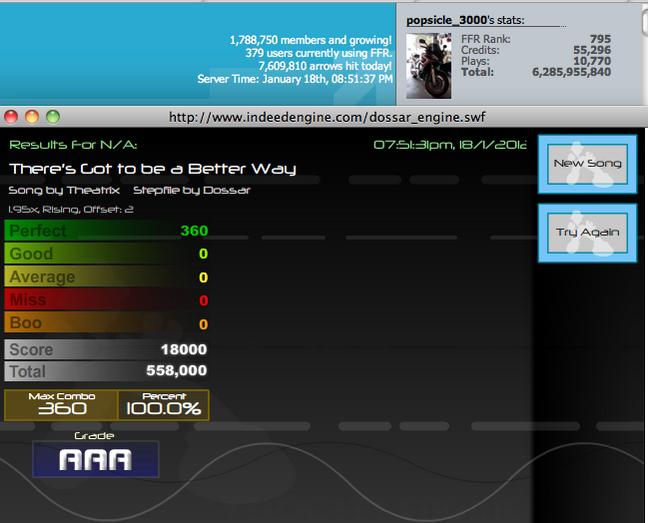This screenshot has width=648, height=523.
Task: Click the scrollbar handle beside stats panel
Action: (645, 21)
